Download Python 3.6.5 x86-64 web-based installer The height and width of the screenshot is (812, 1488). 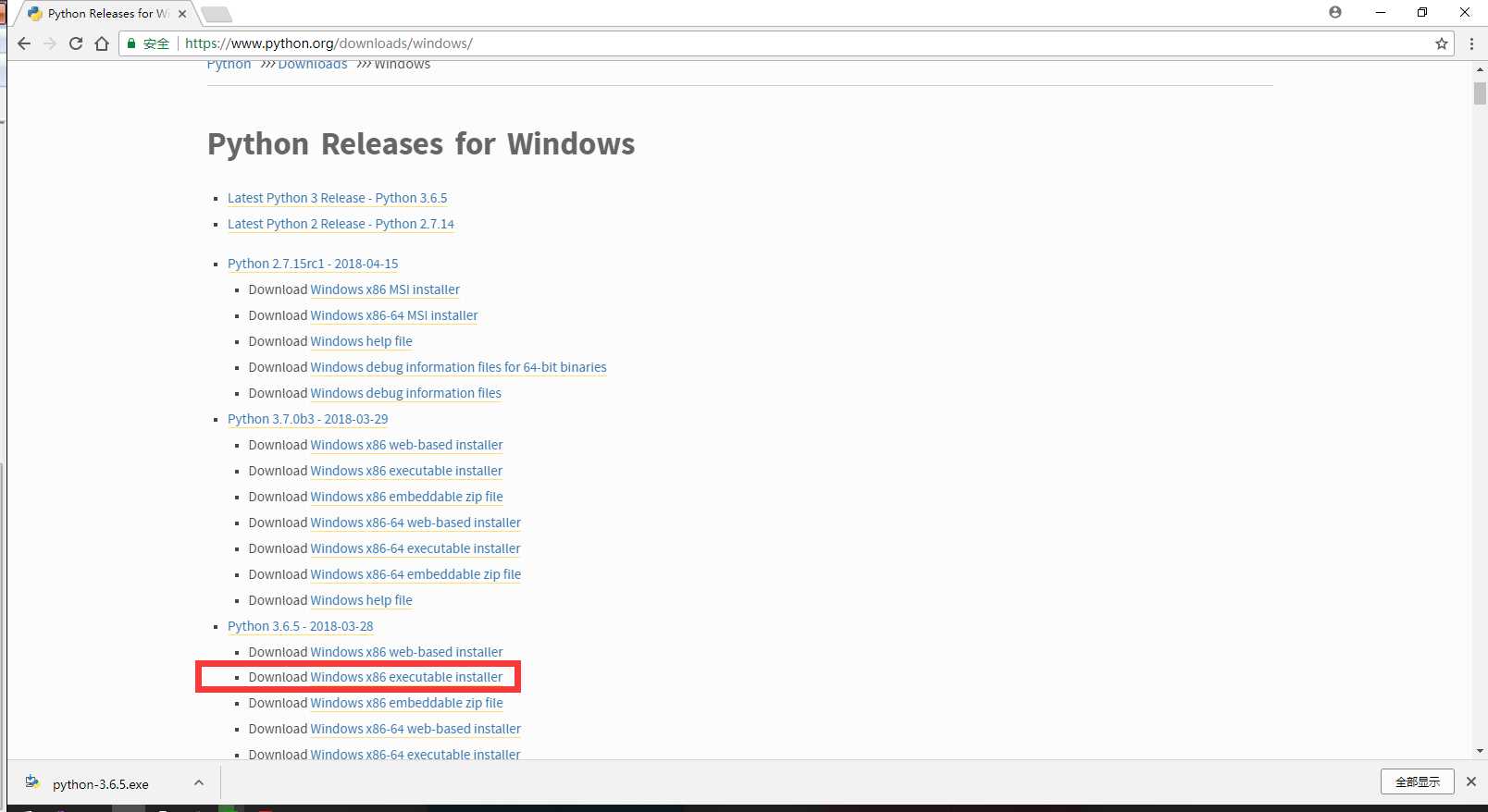(415, 729)
